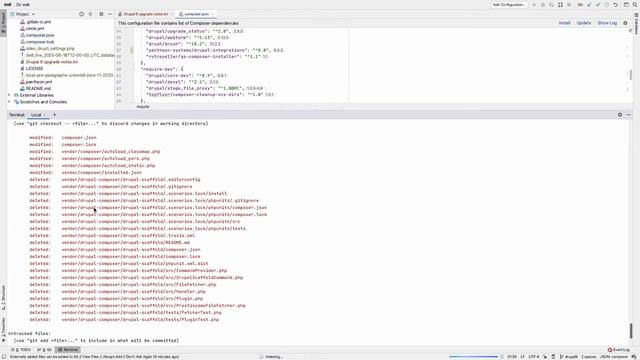
Task: Click the 'Untracked files:' terminal line
Action: tap(29, 333)
